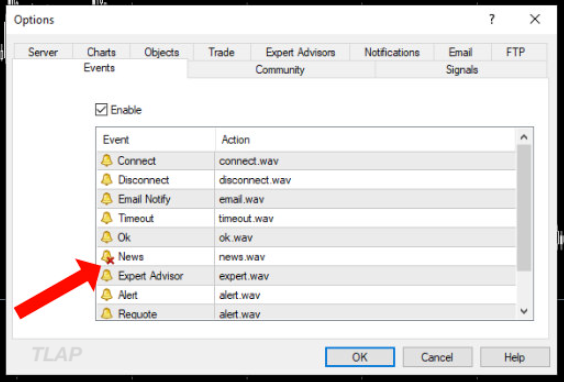
Task: Click the events list scrollbar thumb
Action: [524, 208]
